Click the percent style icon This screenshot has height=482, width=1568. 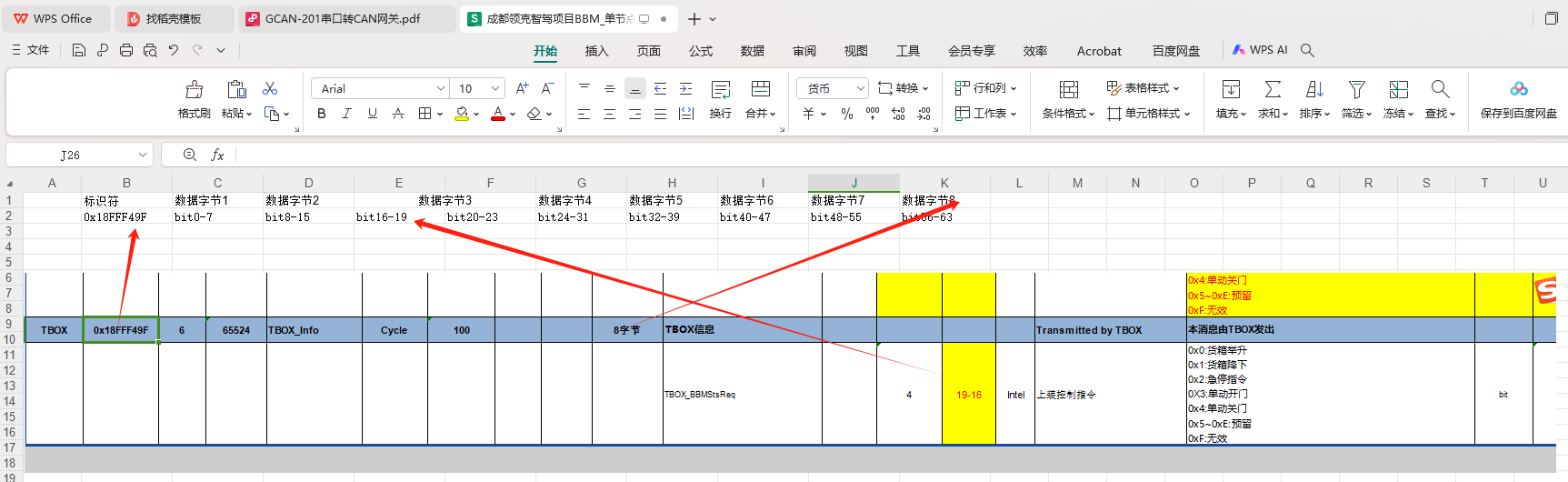847,114
